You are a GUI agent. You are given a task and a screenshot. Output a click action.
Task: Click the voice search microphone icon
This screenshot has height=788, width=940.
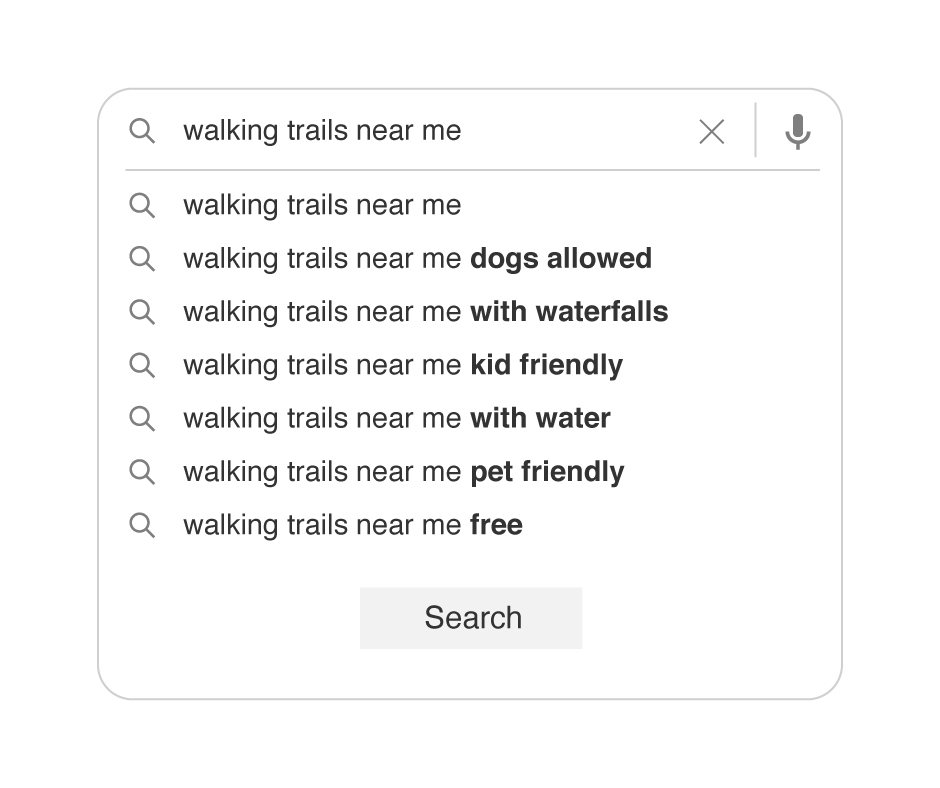point(797,131)
